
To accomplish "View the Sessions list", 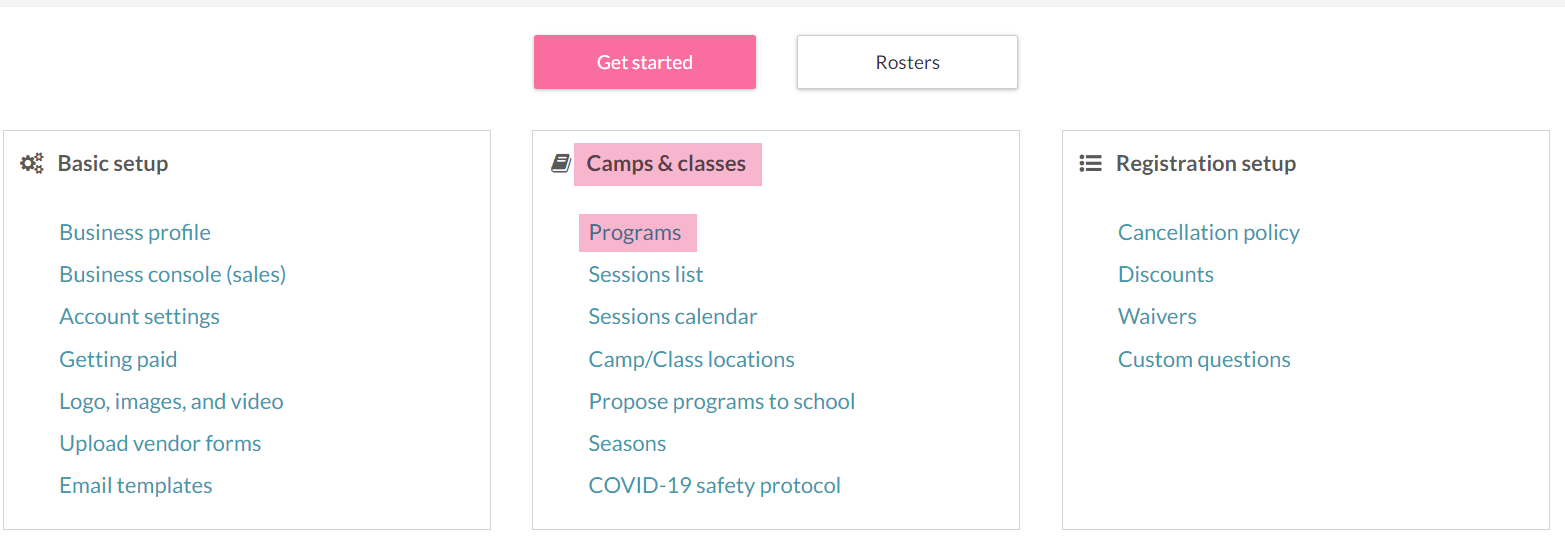I will tap(646, 275).
